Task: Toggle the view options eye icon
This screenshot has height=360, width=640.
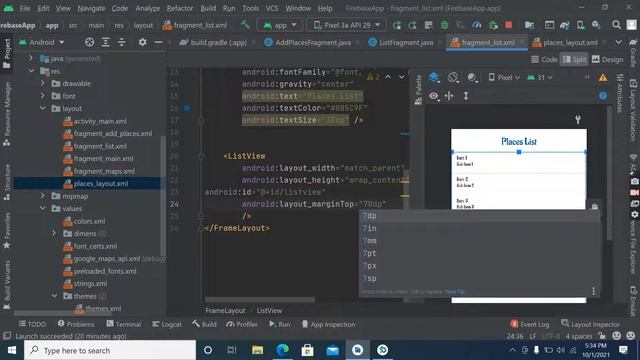Action: (x=433, y=96)
